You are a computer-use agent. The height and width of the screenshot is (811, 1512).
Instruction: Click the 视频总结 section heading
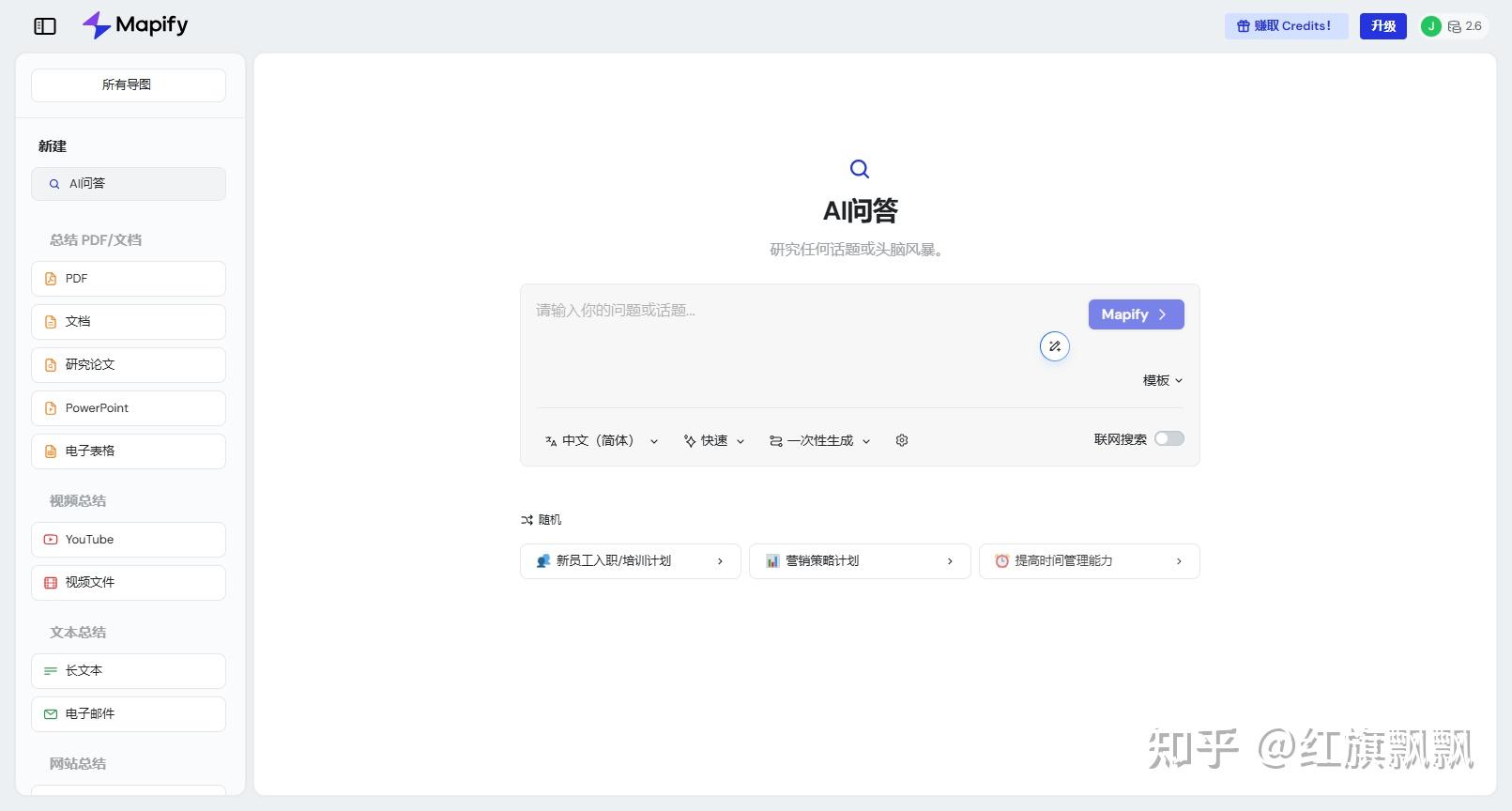(78, 501)
